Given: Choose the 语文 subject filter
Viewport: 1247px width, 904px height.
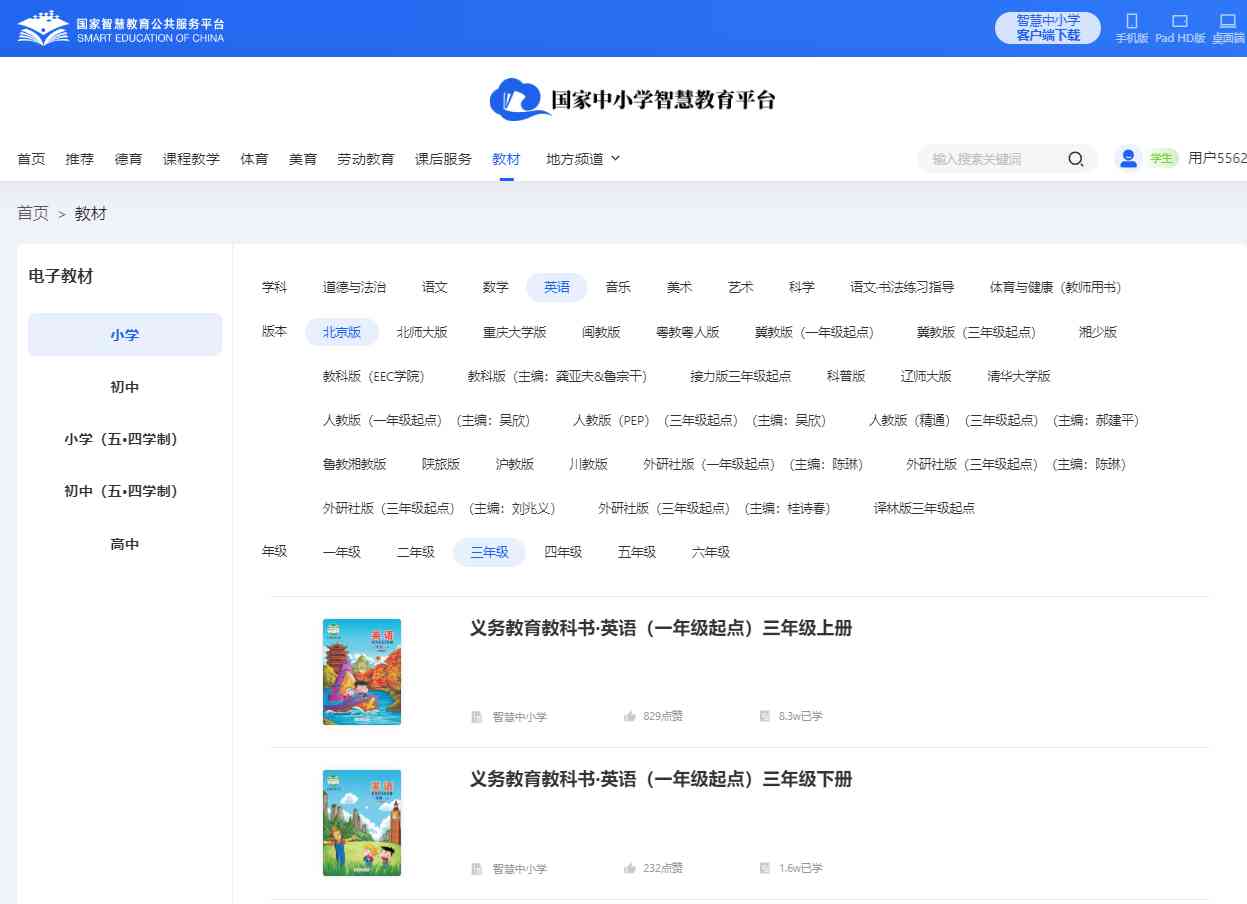Looking at the screenshot, I should (435, 287).
